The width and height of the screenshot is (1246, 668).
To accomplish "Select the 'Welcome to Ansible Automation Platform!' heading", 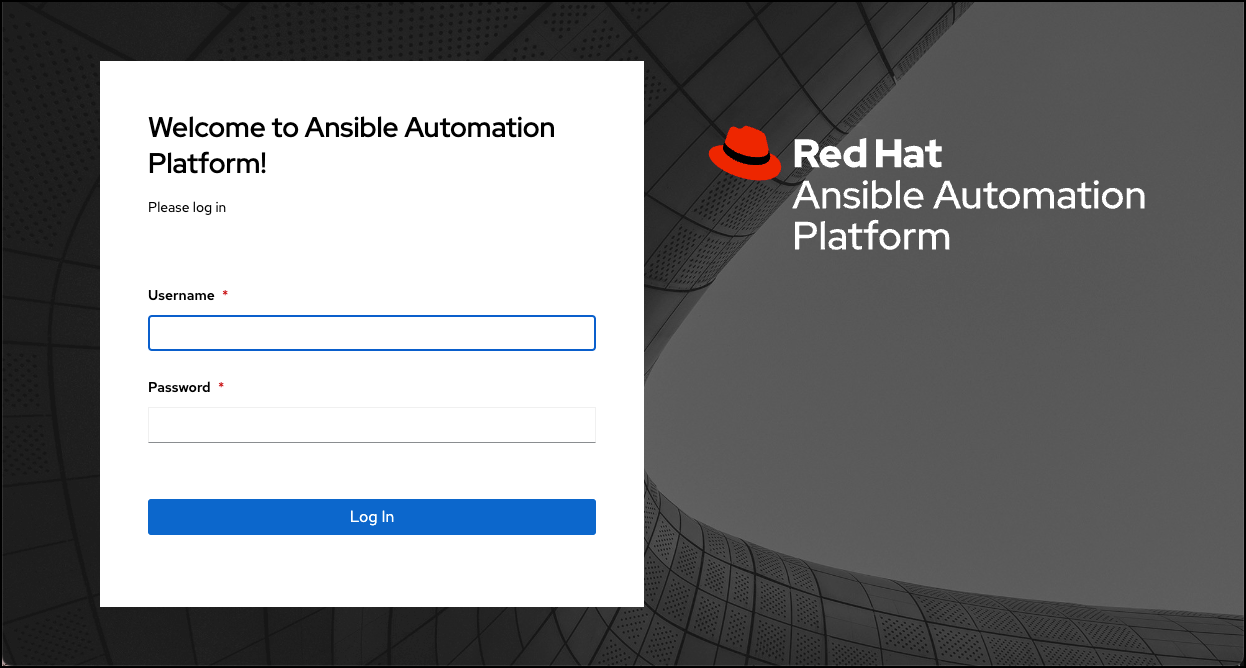I will coord(351,145).
